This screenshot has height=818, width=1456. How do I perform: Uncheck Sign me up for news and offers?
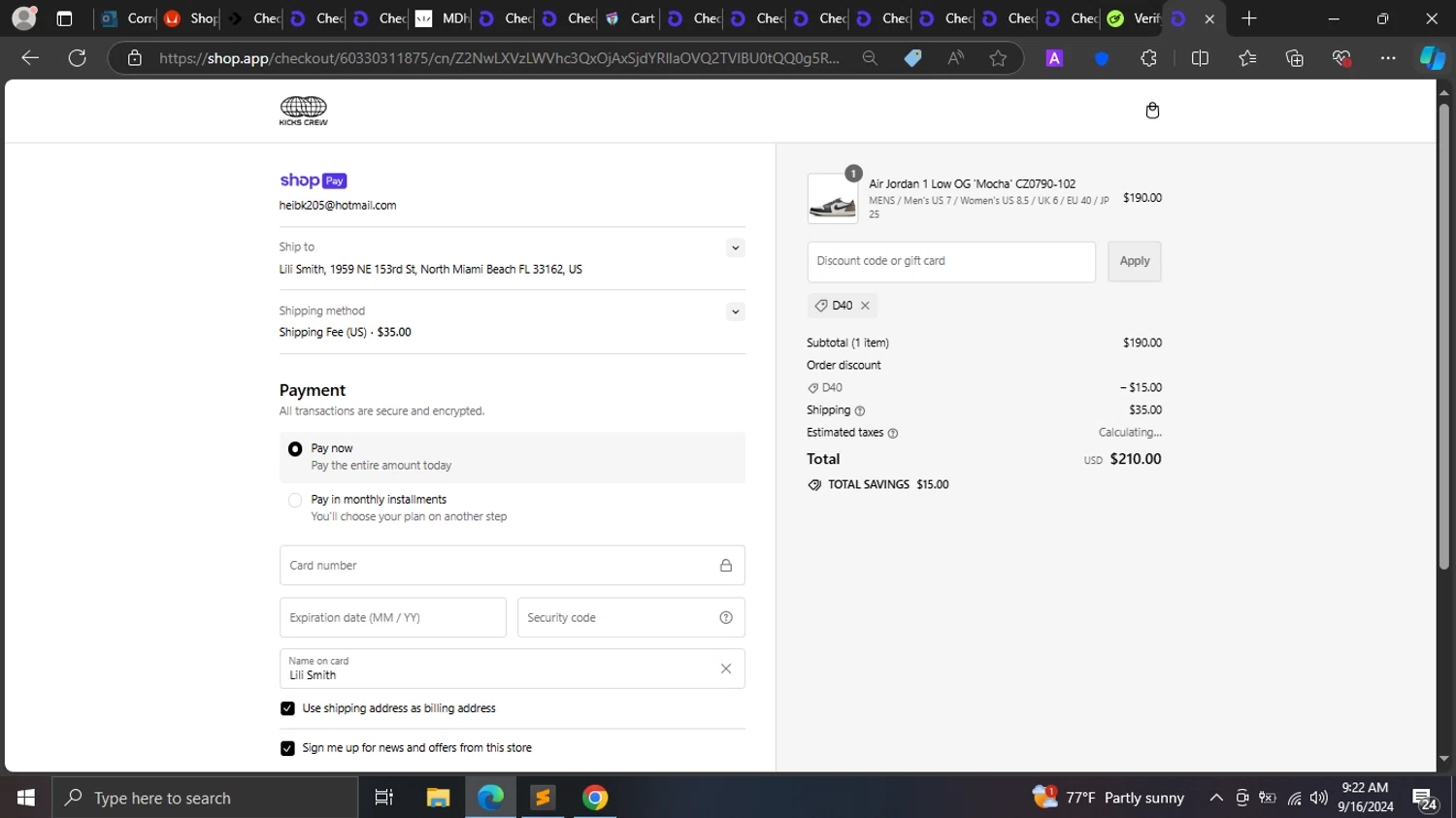[x=287, y=748]
